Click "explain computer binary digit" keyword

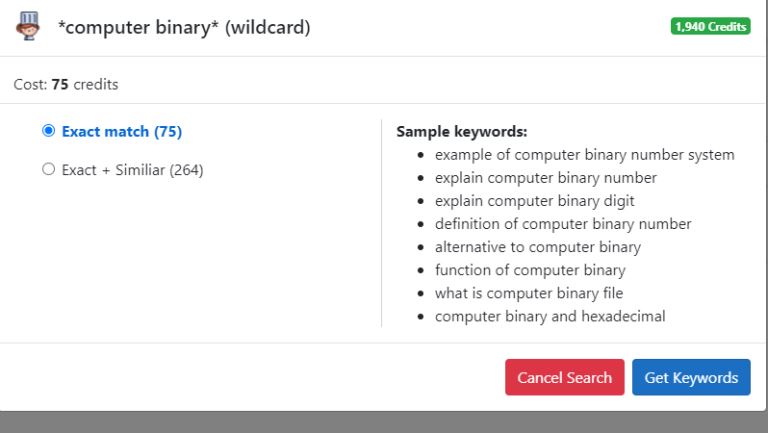pyautogui.click(x=535, y=201)
